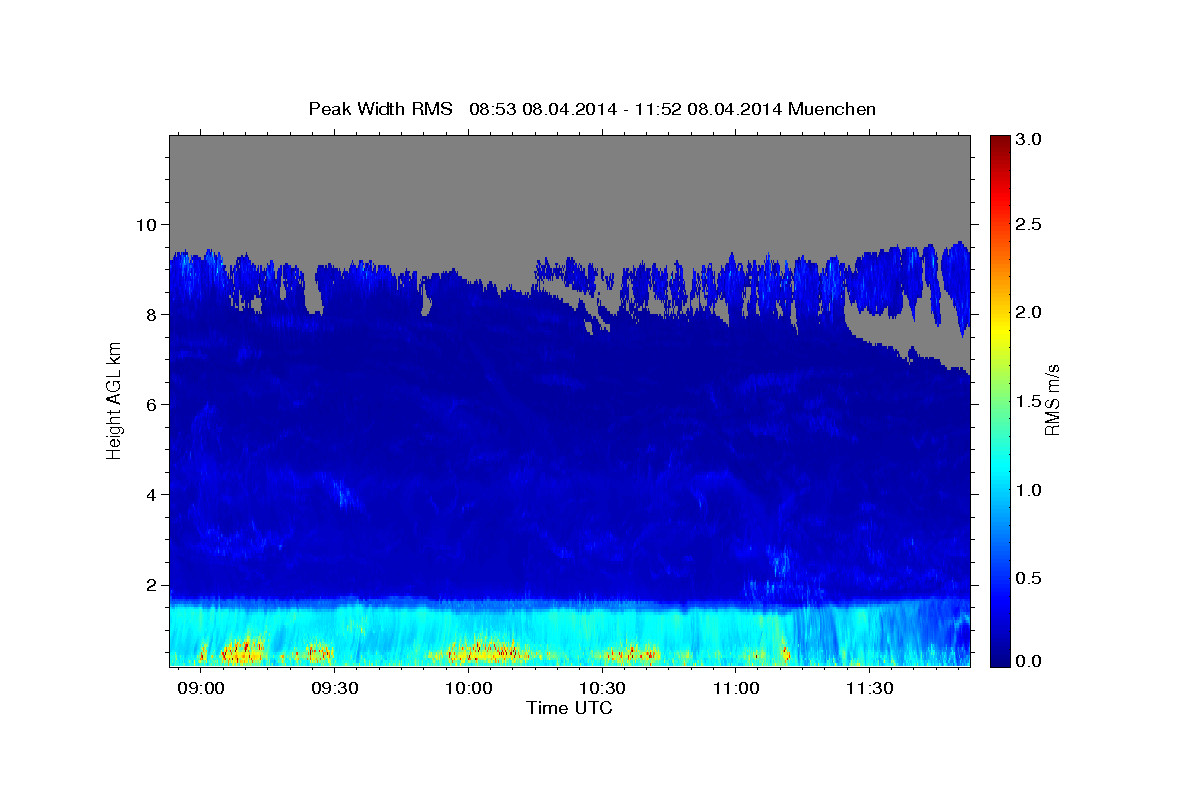Click the 'Height AGL km' axis label
This screenshot has width=1200, height=800.
(x=114, y=400)
